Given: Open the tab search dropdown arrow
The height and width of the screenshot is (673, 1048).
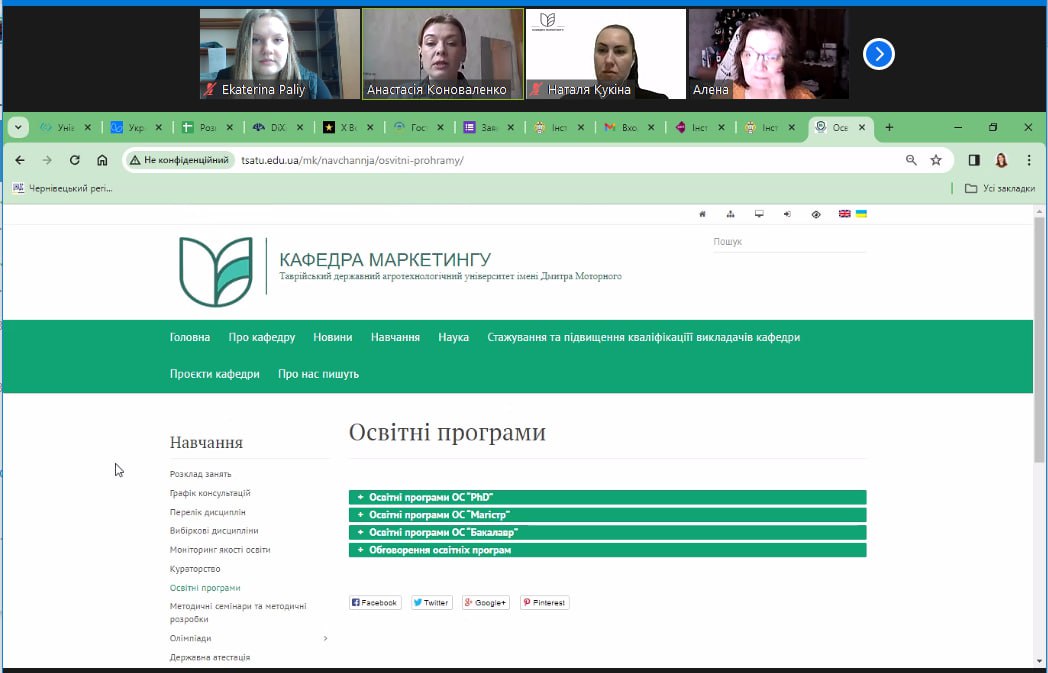Looking at the screenshot, I should point(18,127).
